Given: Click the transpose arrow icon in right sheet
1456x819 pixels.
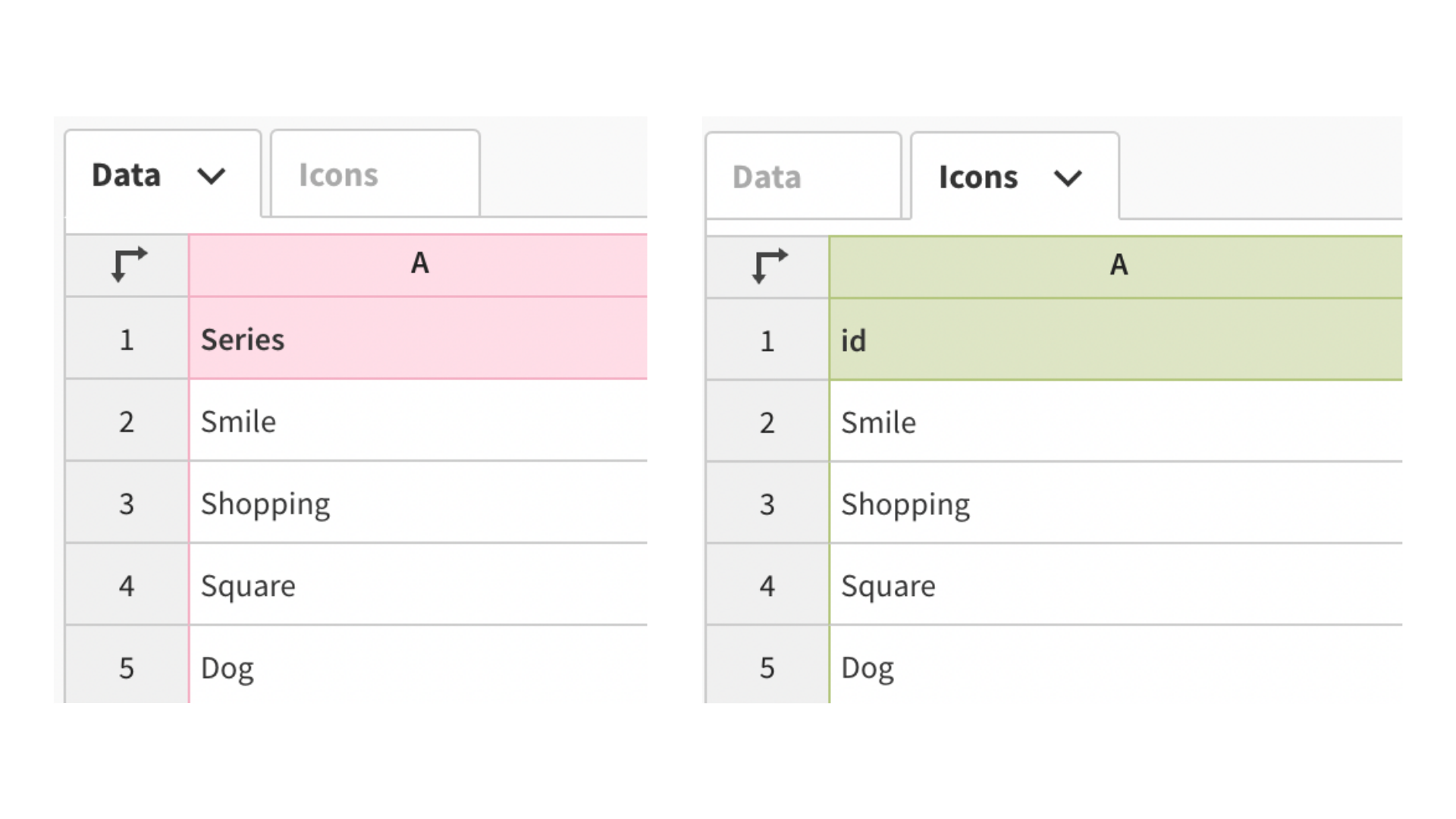Looking at the screenshot, I should (x=769, y=266).
